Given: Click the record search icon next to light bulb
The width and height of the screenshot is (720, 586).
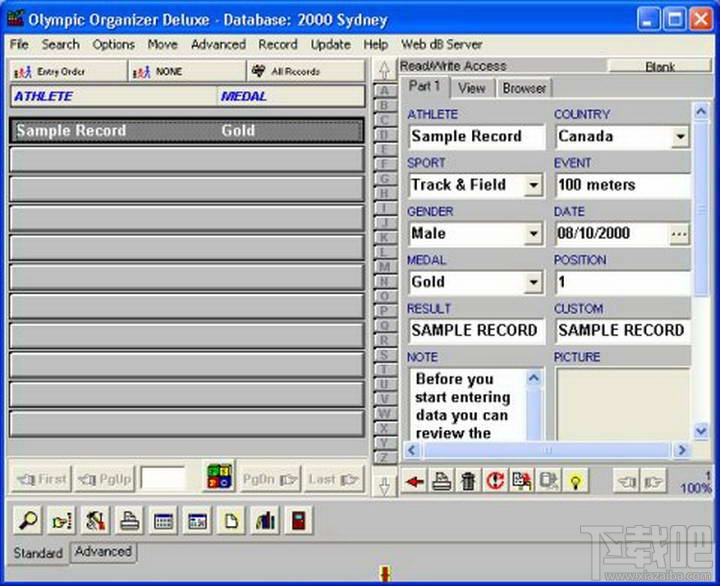Looking at the screenshot, I should (548, 481).
